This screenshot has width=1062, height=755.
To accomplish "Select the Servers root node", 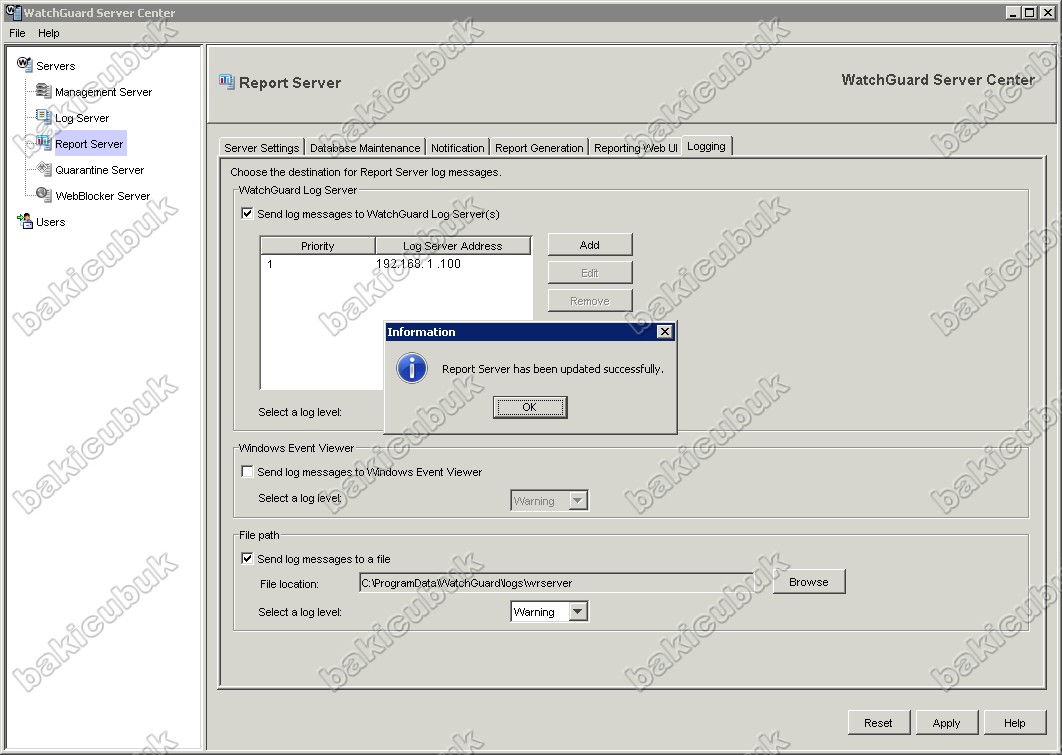I will 56,66.
